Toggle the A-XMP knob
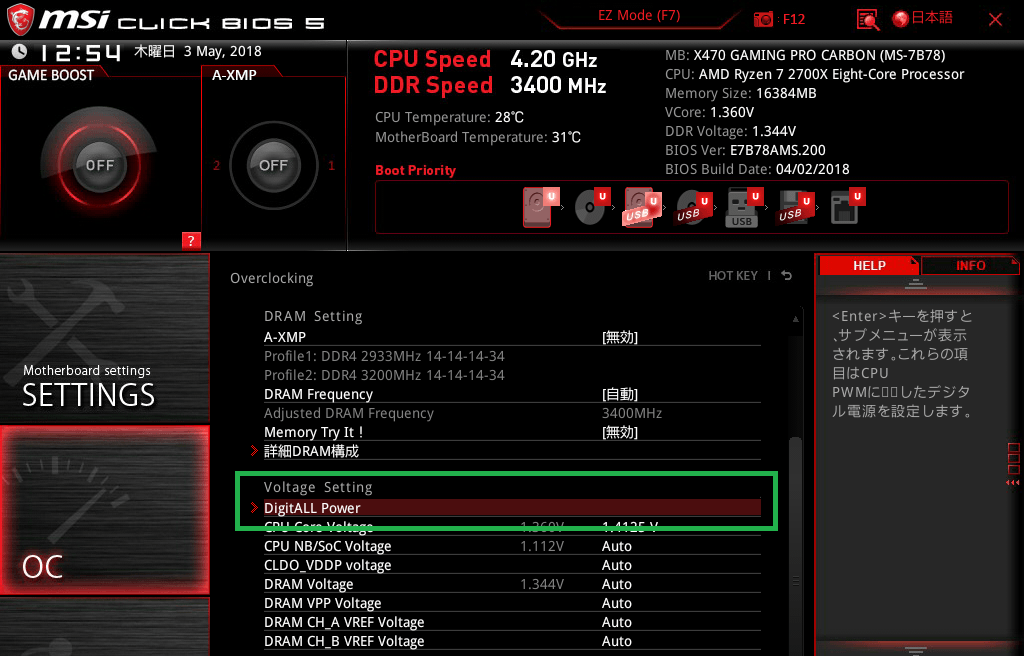The height and width of the screenshot is (656, 1024). point(273,165)
